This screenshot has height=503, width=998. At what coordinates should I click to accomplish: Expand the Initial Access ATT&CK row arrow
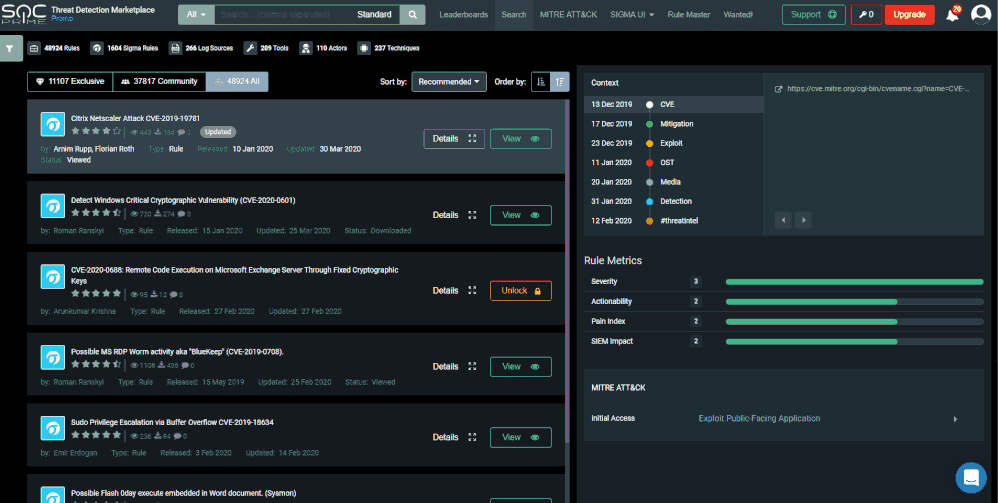(955, 419)
